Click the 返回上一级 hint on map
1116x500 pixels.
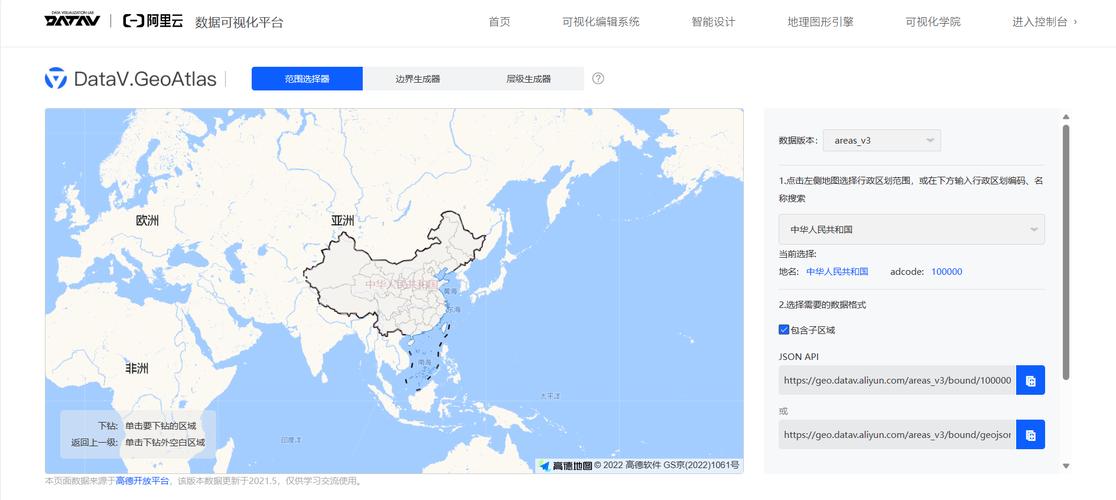pos(137,442)
